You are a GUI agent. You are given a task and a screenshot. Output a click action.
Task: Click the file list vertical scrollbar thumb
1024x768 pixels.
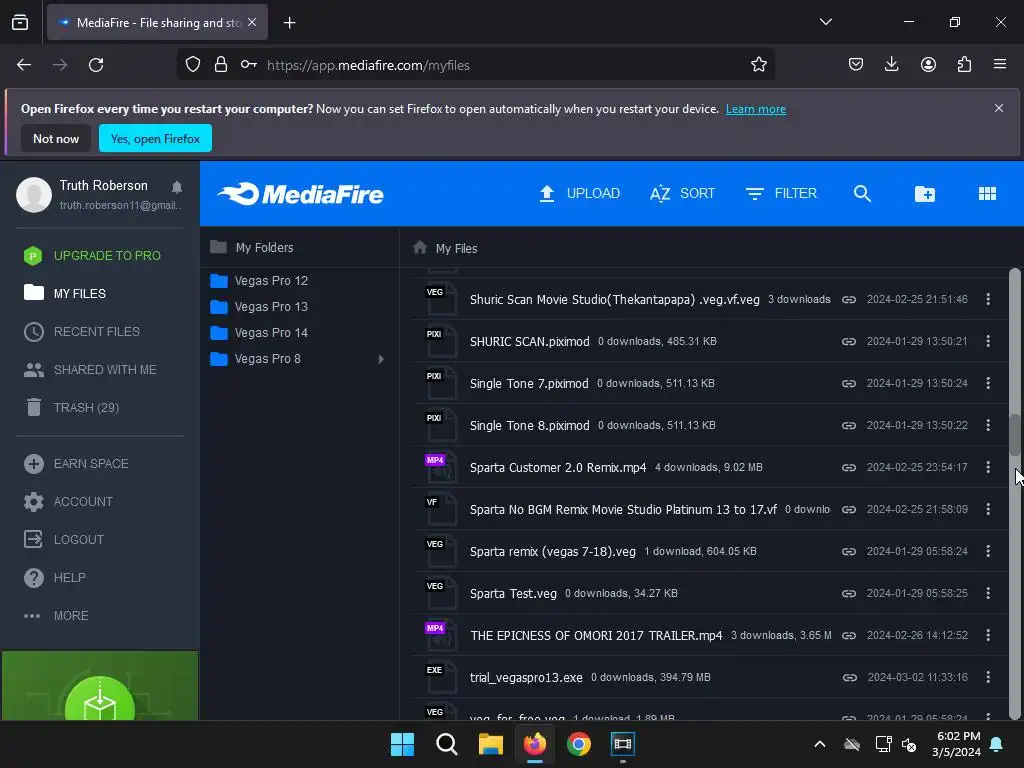(x=1014, y=435)
